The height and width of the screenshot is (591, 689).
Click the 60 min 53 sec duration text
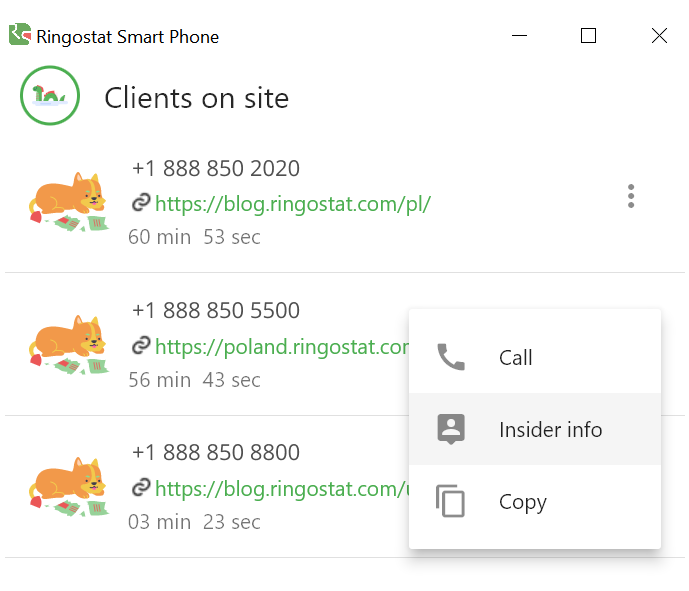pyautogui.click(x=194, y=237)
